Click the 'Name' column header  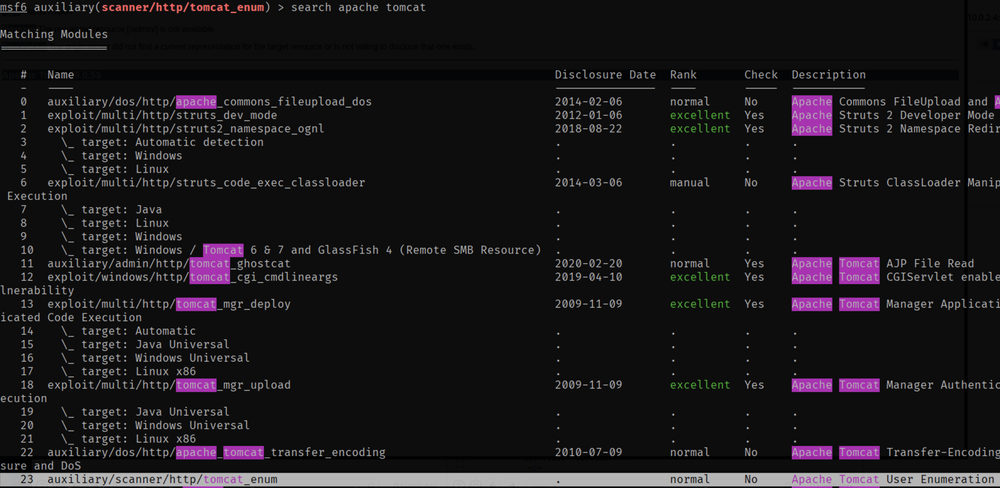pos(61,75)
